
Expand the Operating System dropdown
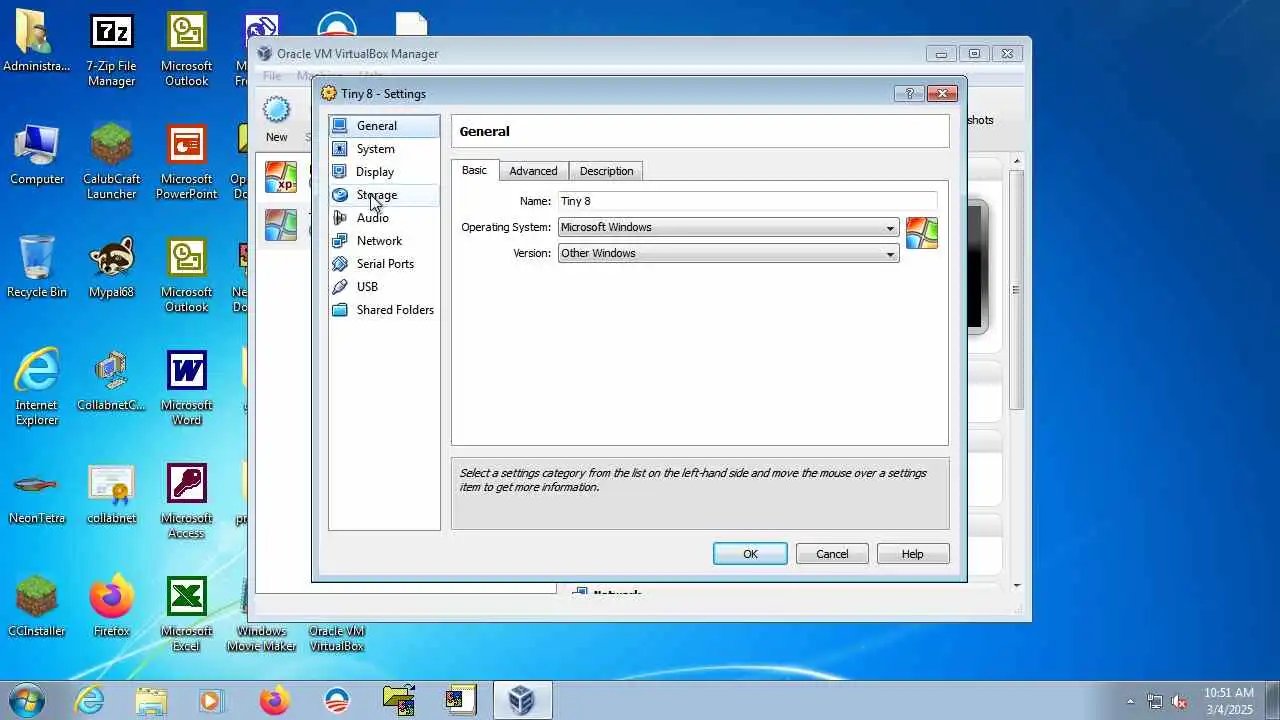click(x=728, y=227)
